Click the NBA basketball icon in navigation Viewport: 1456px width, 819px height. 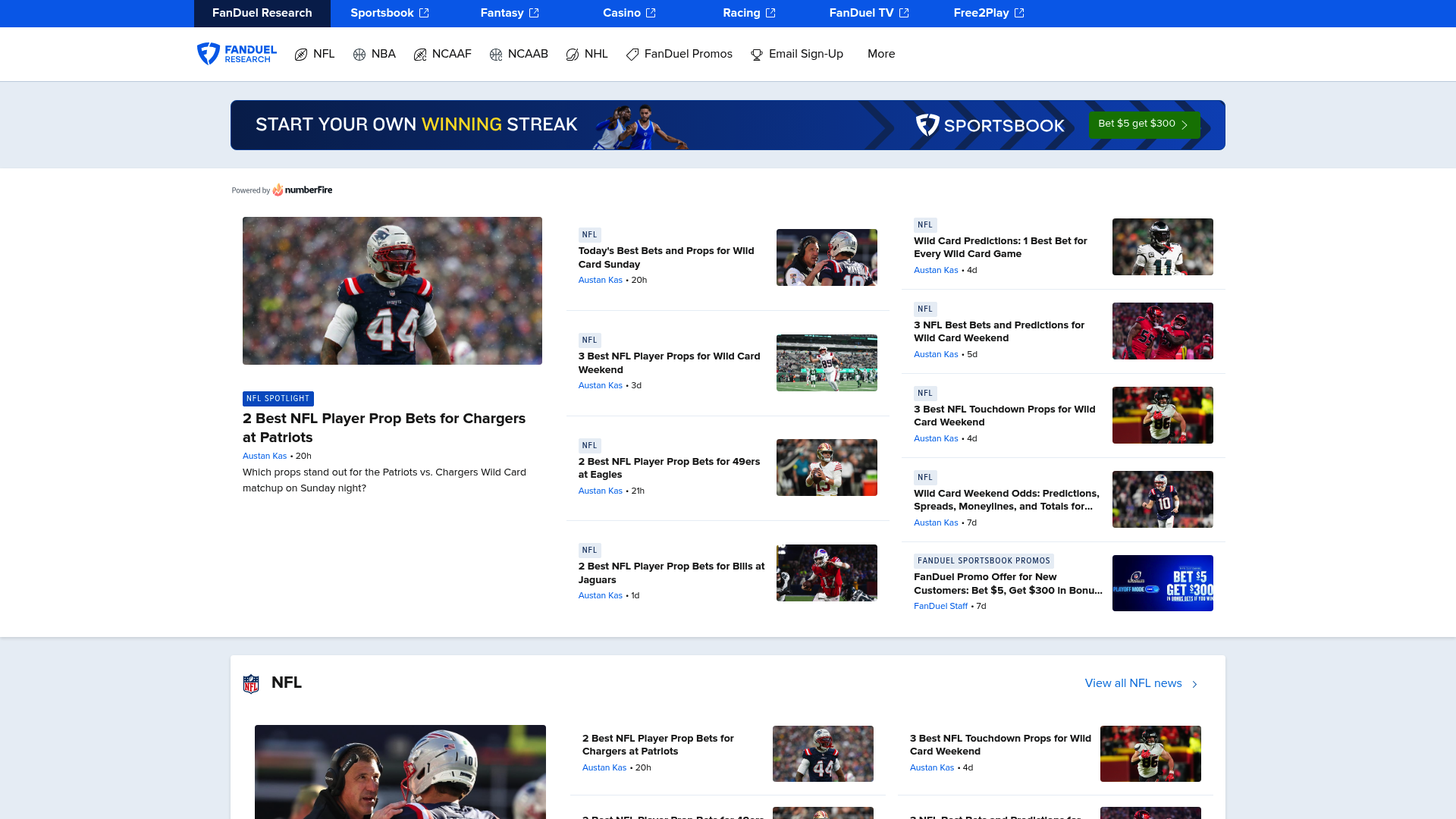359,55
